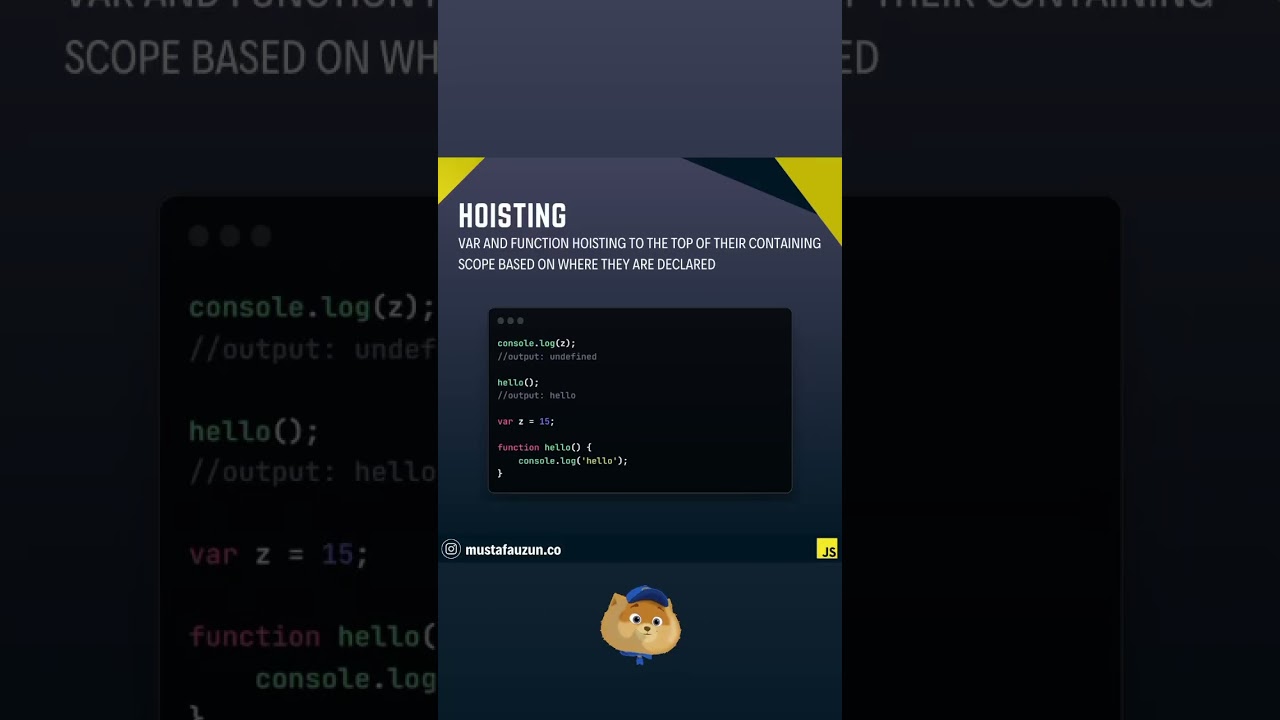
Task: Click the code line "console.log(z);"
Action: (536, 343)
